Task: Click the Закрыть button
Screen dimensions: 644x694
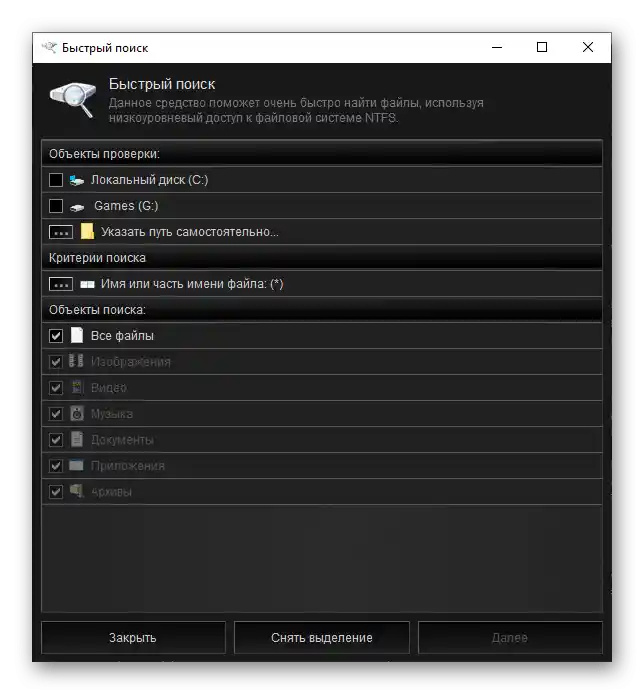Action: pos(133,638)
